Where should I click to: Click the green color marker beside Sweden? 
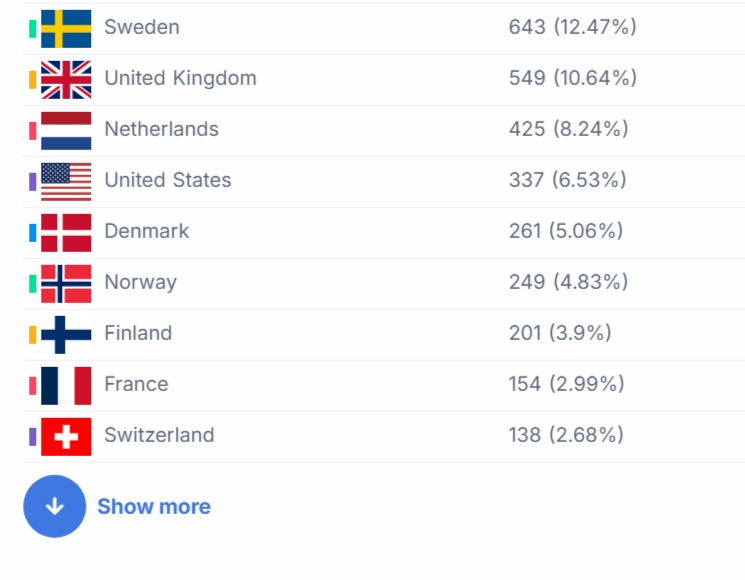[x=33, y=28]
